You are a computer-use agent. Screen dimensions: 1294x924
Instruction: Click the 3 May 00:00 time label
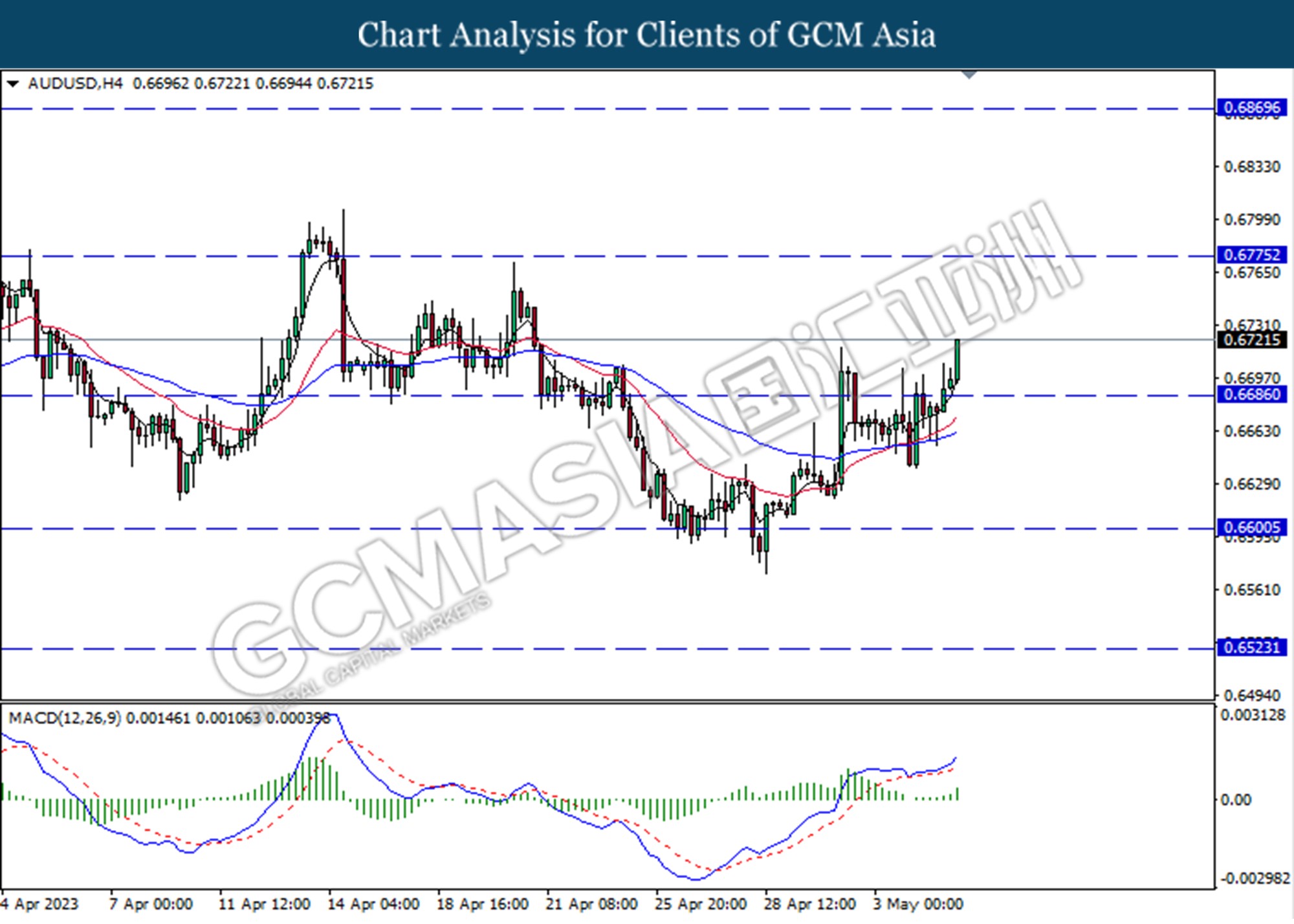[918, 904]
